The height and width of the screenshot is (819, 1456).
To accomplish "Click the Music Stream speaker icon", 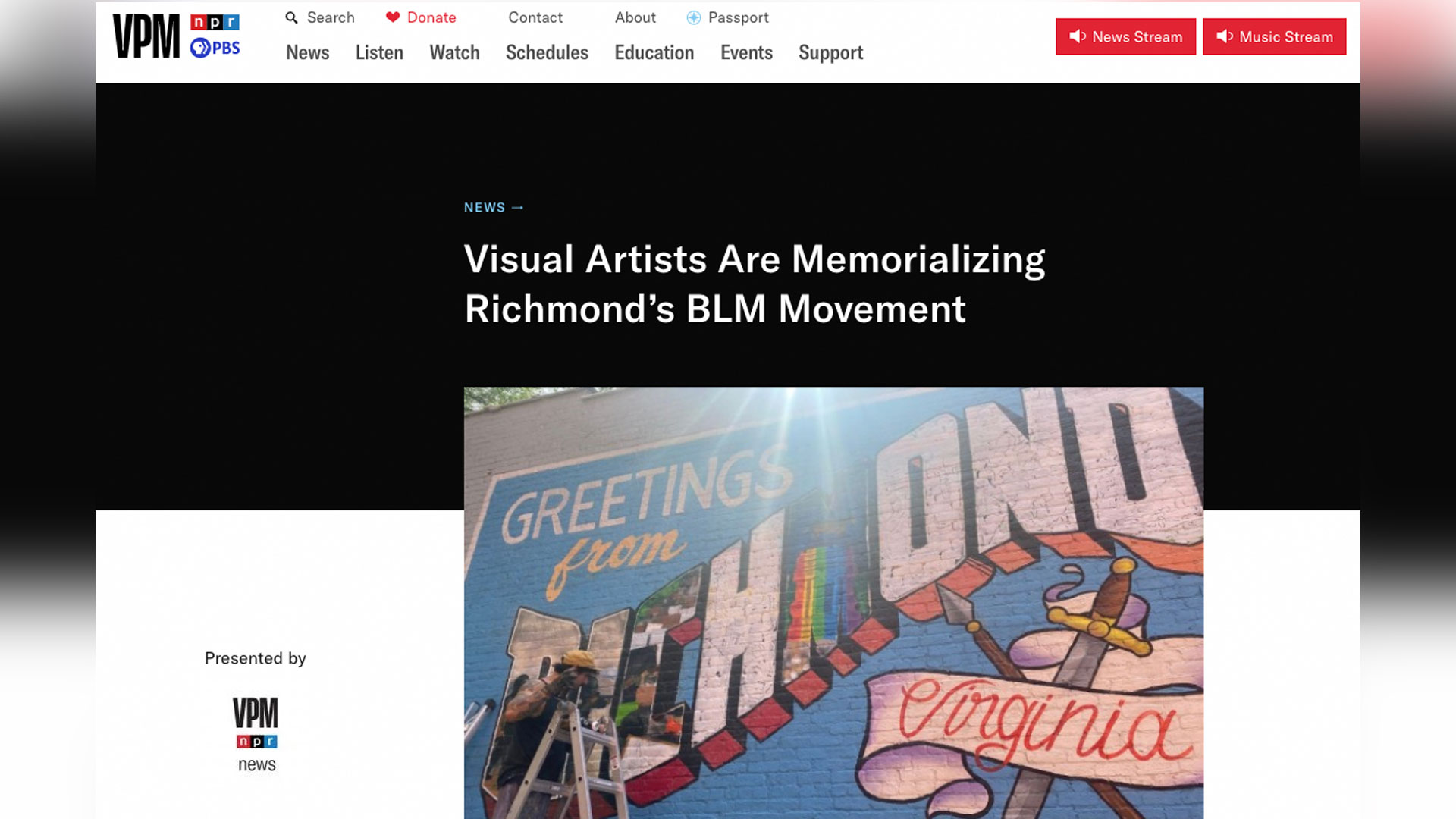I will (x=1222, y=36).
